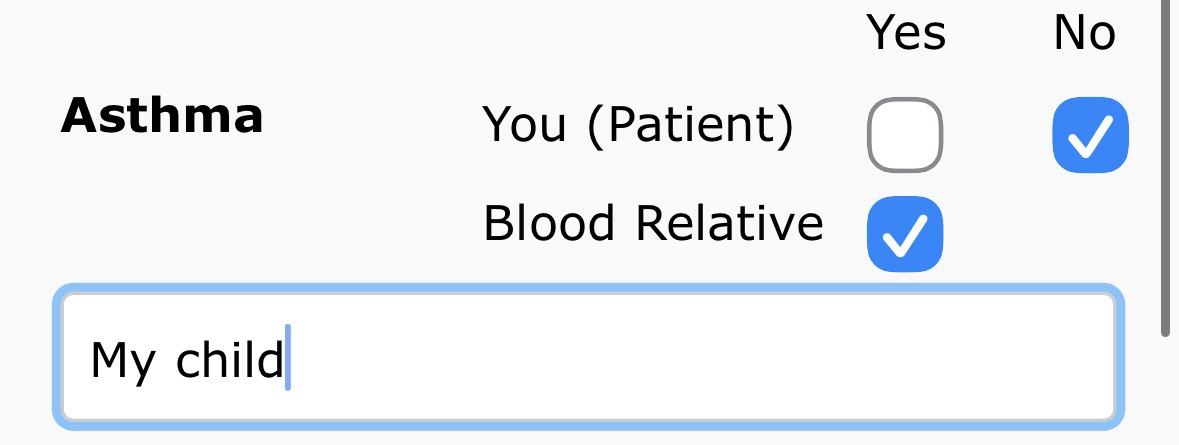Place cursor on the word "child"
The width and height of the screenshot is (1179, 445).
click(229, 359)
